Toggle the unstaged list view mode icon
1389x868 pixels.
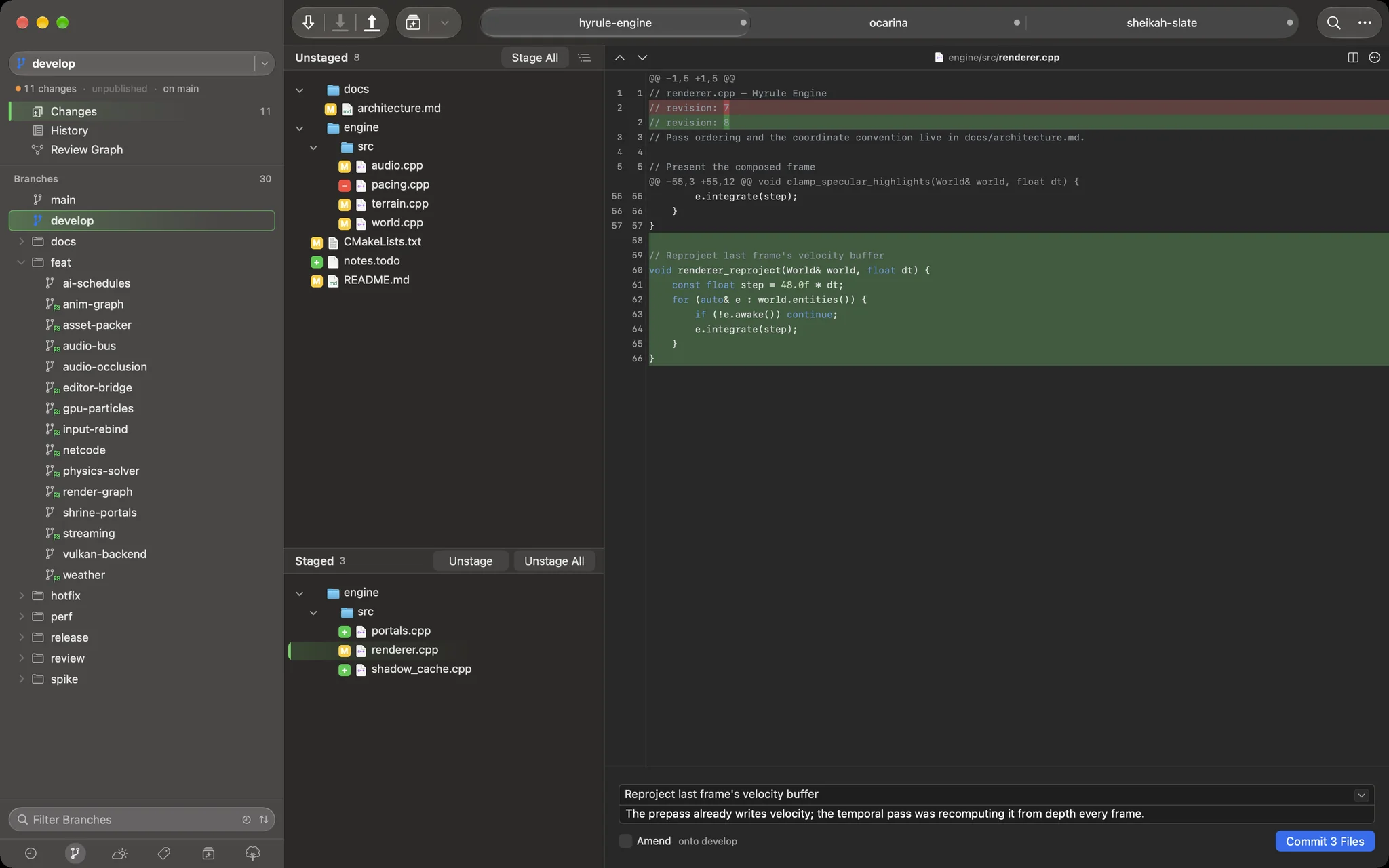click(x=584, y=58)
